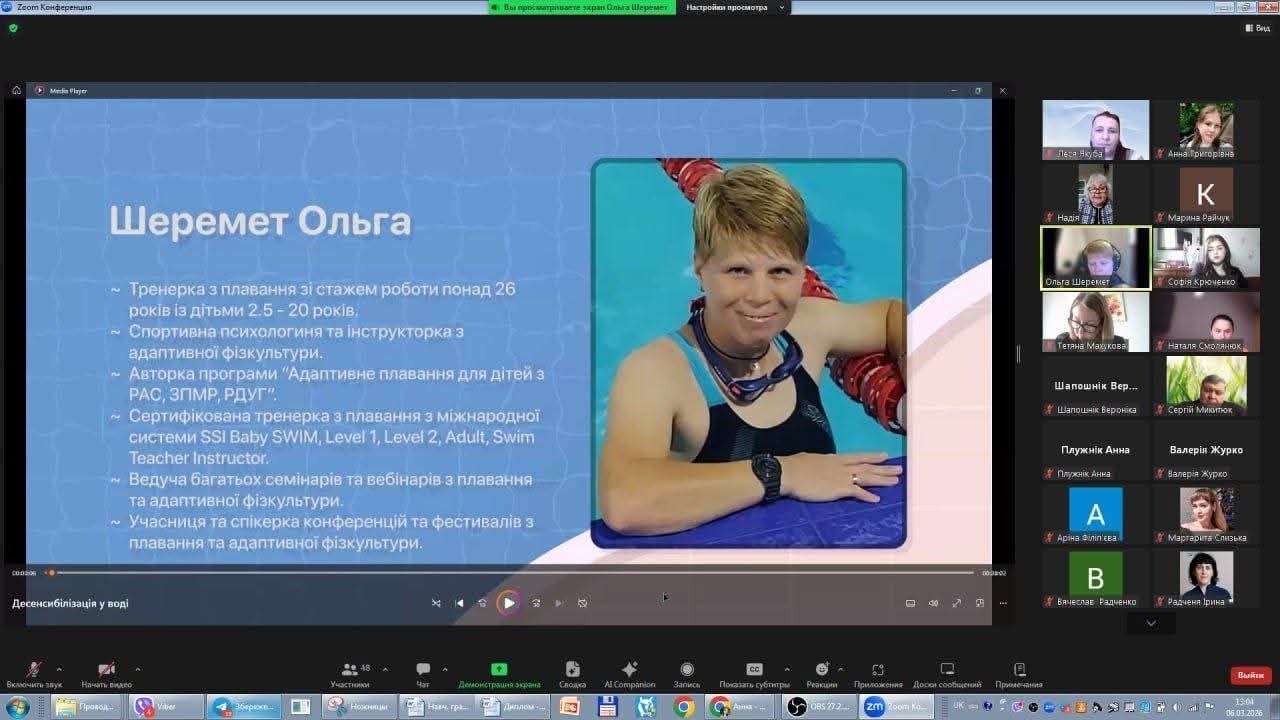Open the 'Реакции' reactions picker
This screenshot has width=1280, height=720.
[x=821, y=671]
